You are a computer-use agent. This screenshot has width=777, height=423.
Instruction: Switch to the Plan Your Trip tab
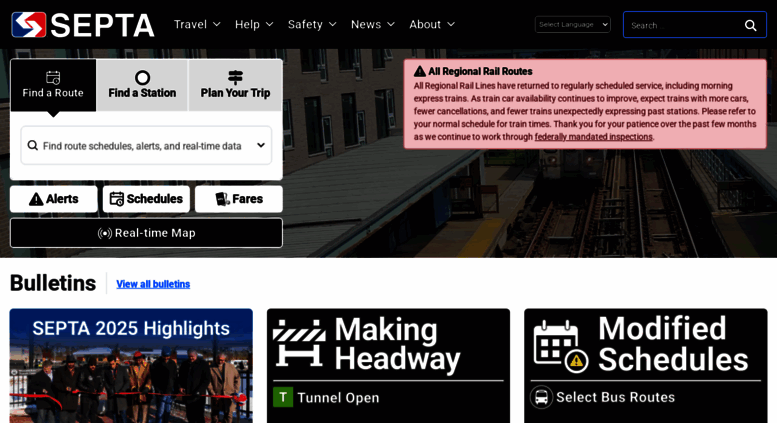(235, 85)
